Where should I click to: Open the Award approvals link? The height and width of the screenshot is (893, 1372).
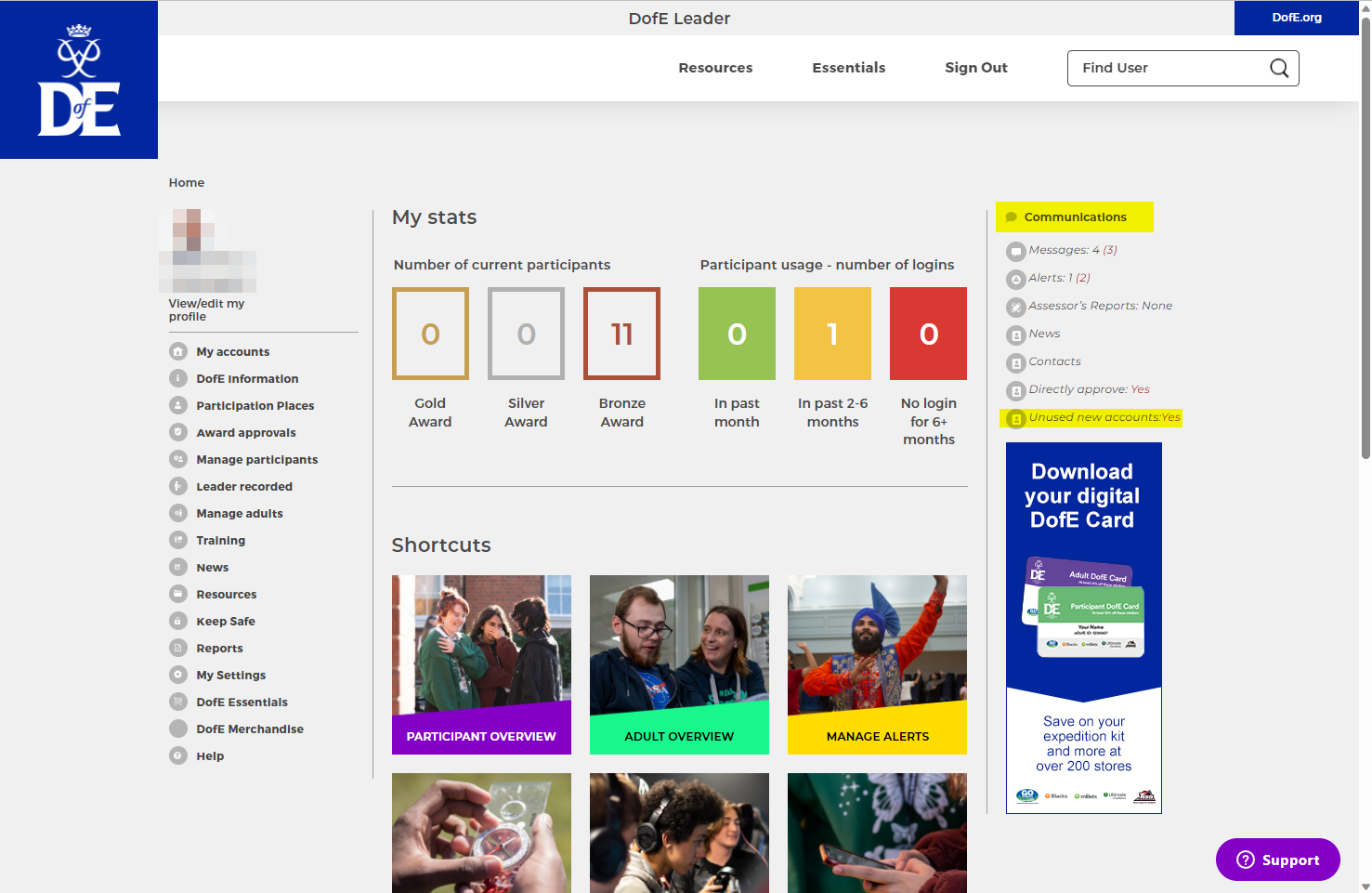246,433
